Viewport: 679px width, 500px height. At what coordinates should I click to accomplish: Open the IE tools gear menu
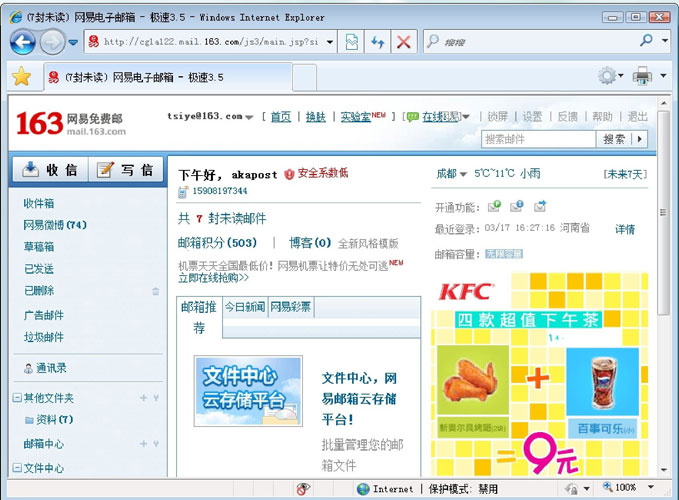[x=610, y=76]
